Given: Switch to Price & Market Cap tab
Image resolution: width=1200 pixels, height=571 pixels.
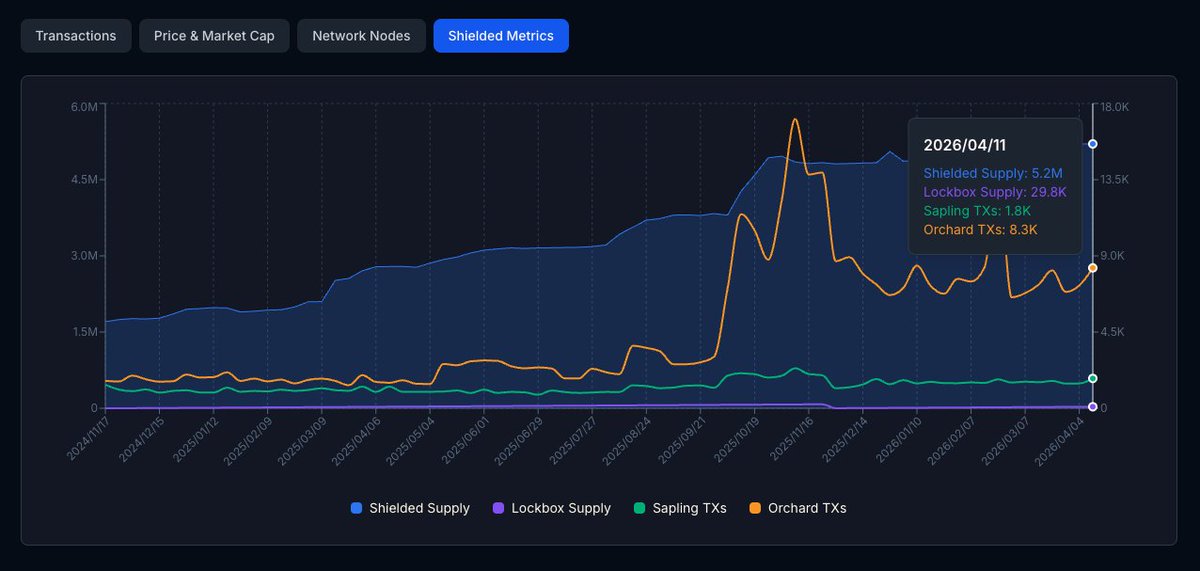Looking at the screenshot, I should (x=214, y=36).
